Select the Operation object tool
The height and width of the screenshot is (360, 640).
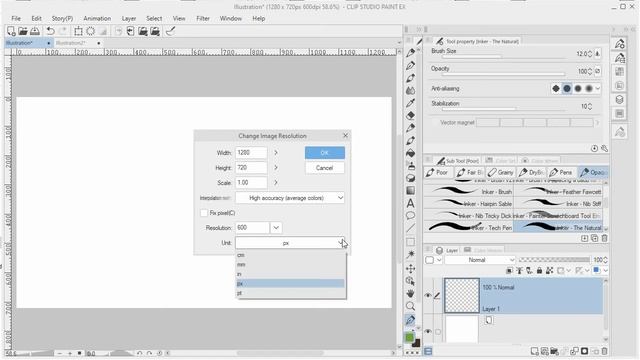tap(411, 281)
